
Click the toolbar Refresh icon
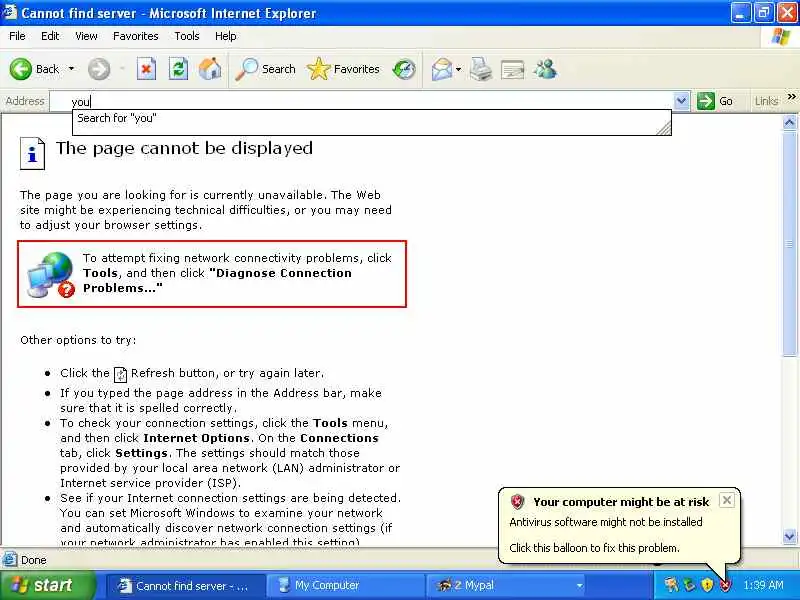click(179, 69)
